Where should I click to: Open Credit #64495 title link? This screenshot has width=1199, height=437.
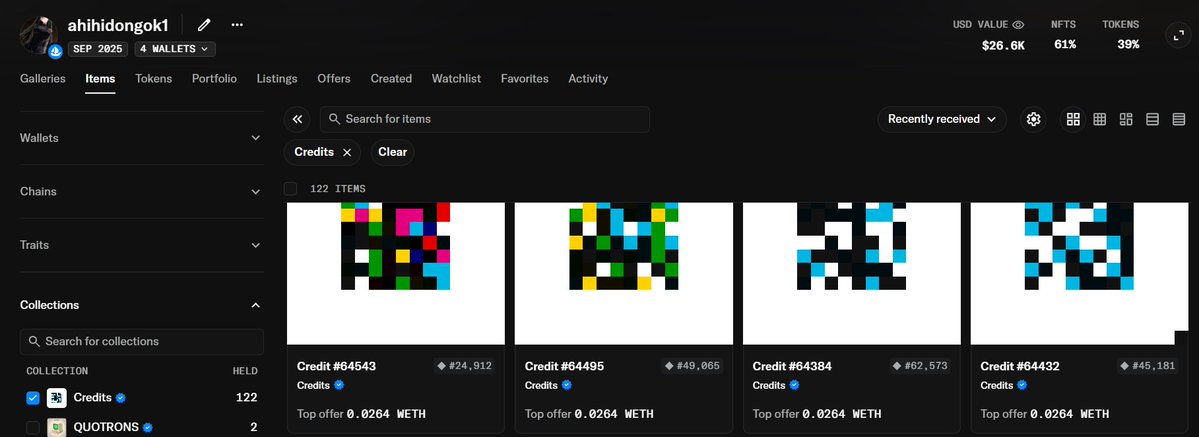point(564,367)
